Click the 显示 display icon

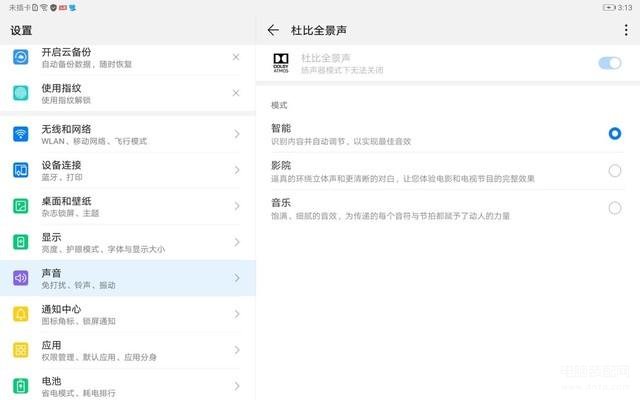pos(21,242)
